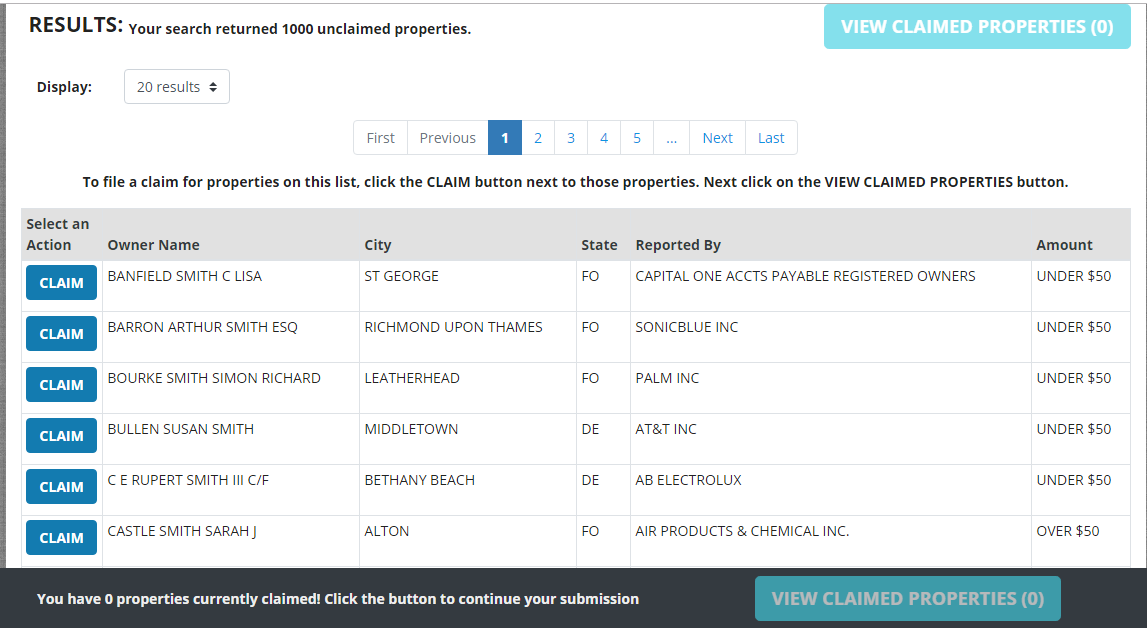Jump to the Last results page
Viewport: 1147px width, 628px height.
click(771, 137)
